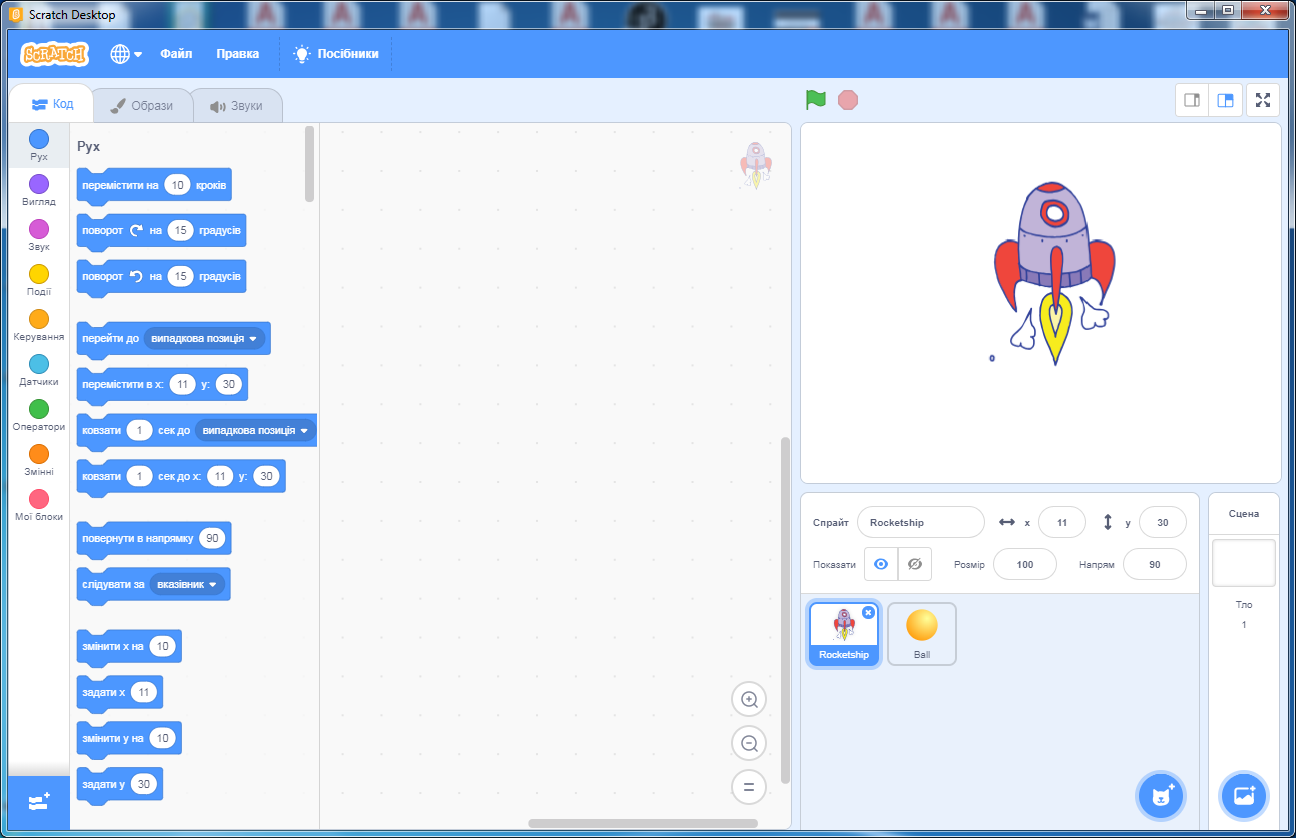
Task: Zoom in the code workspace
Action: (749, 699)
